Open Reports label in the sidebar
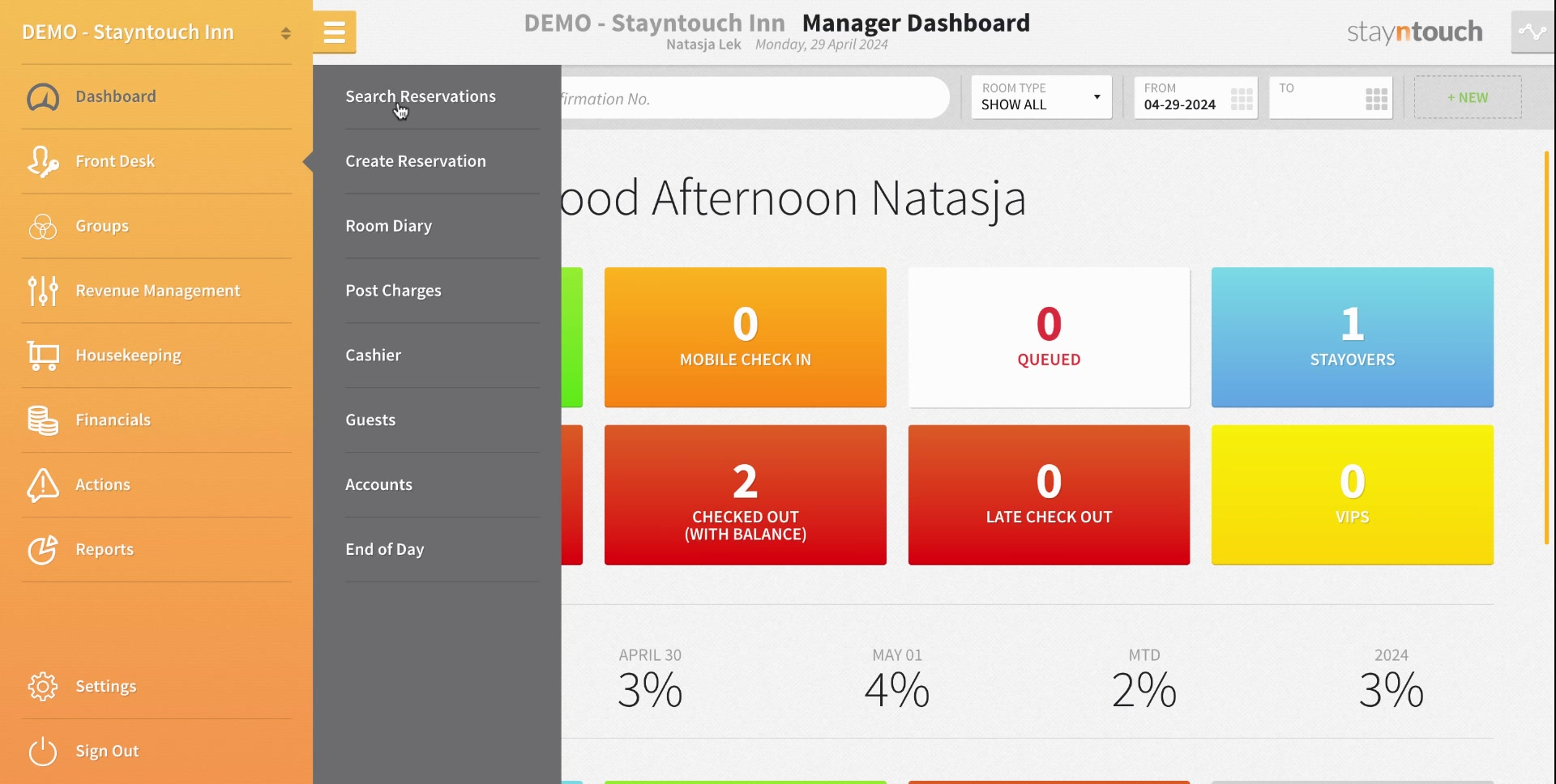 tap(105, 549)
